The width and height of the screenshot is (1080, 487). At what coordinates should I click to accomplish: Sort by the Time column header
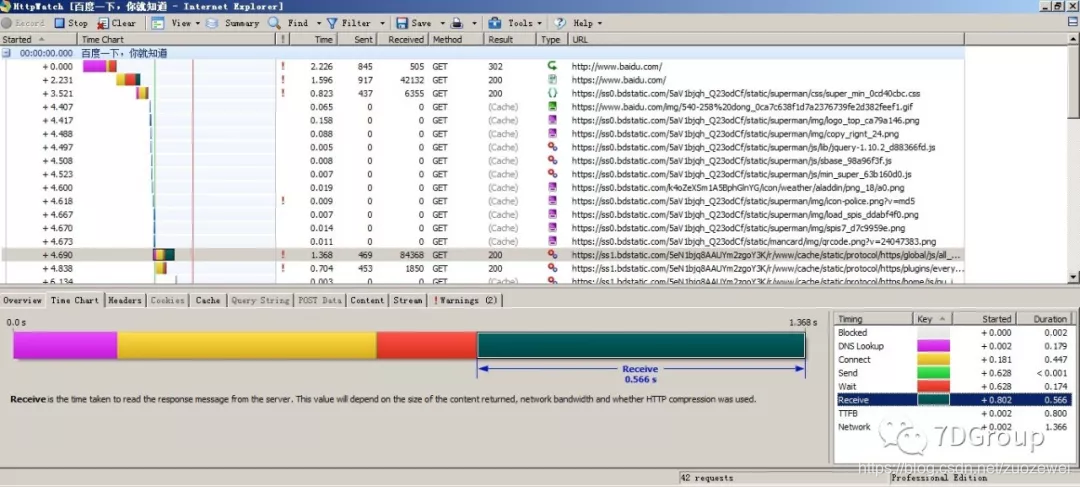coord(313,39)
